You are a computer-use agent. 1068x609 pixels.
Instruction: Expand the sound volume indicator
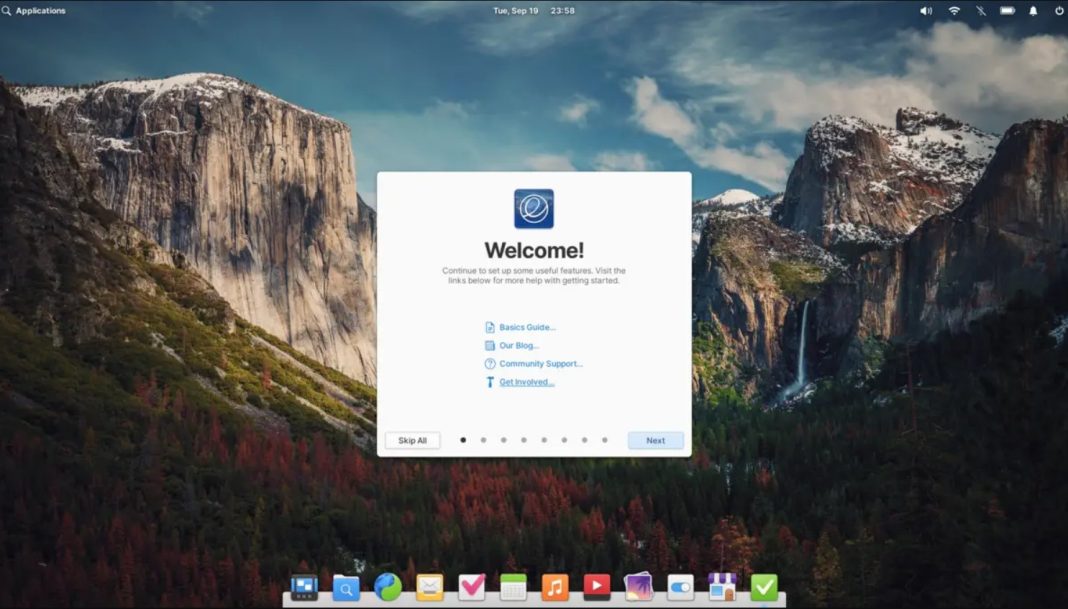point(926,11)
